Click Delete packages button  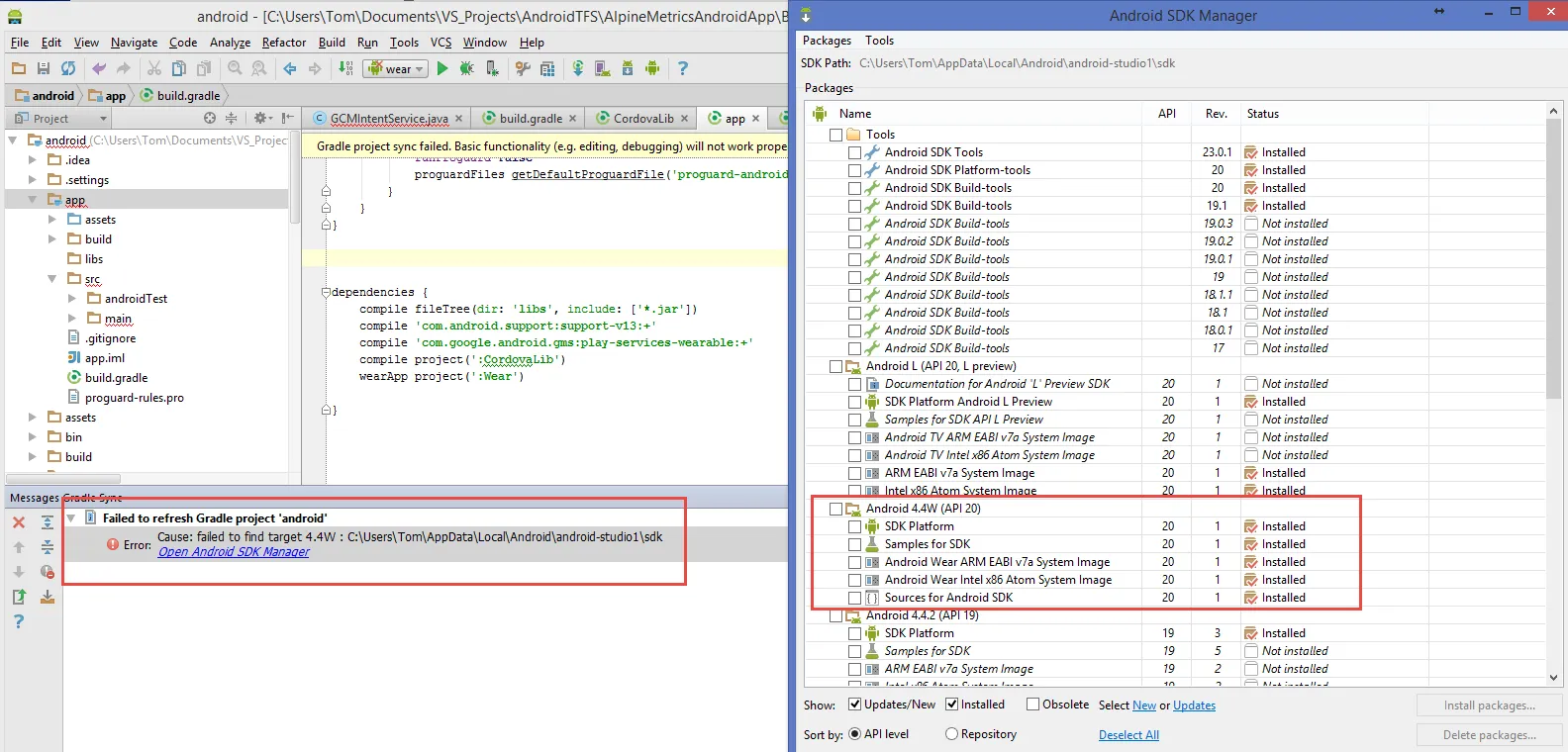[1489, 735]
